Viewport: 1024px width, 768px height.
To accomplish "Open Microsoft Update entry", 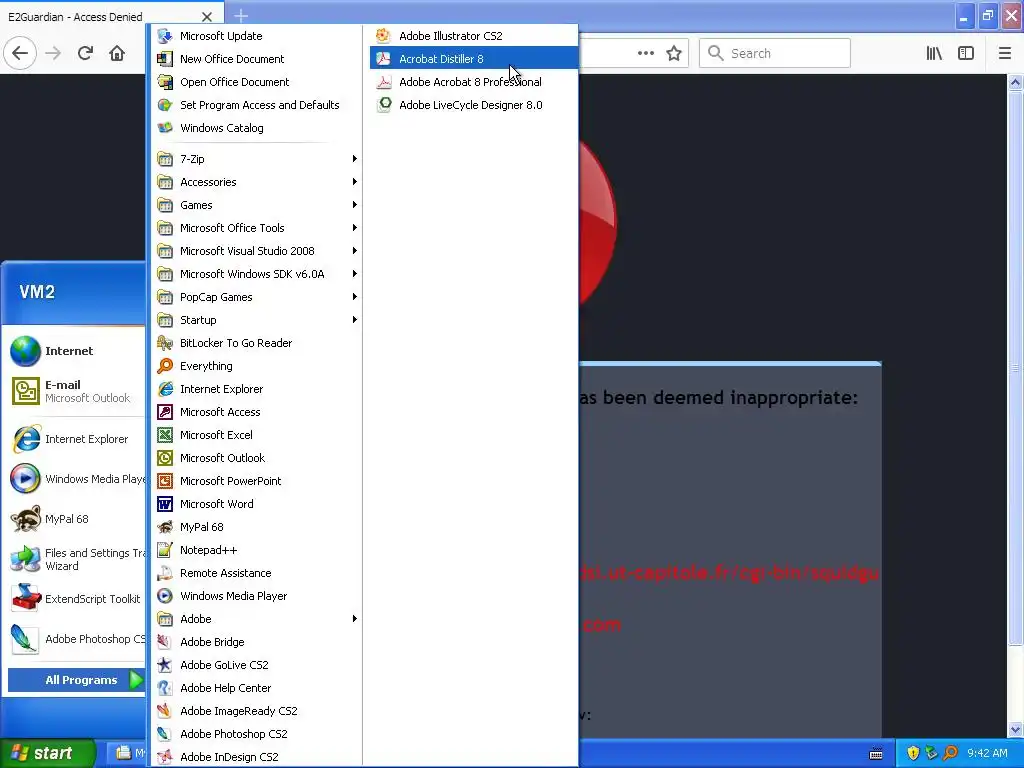I will point(256,36).
